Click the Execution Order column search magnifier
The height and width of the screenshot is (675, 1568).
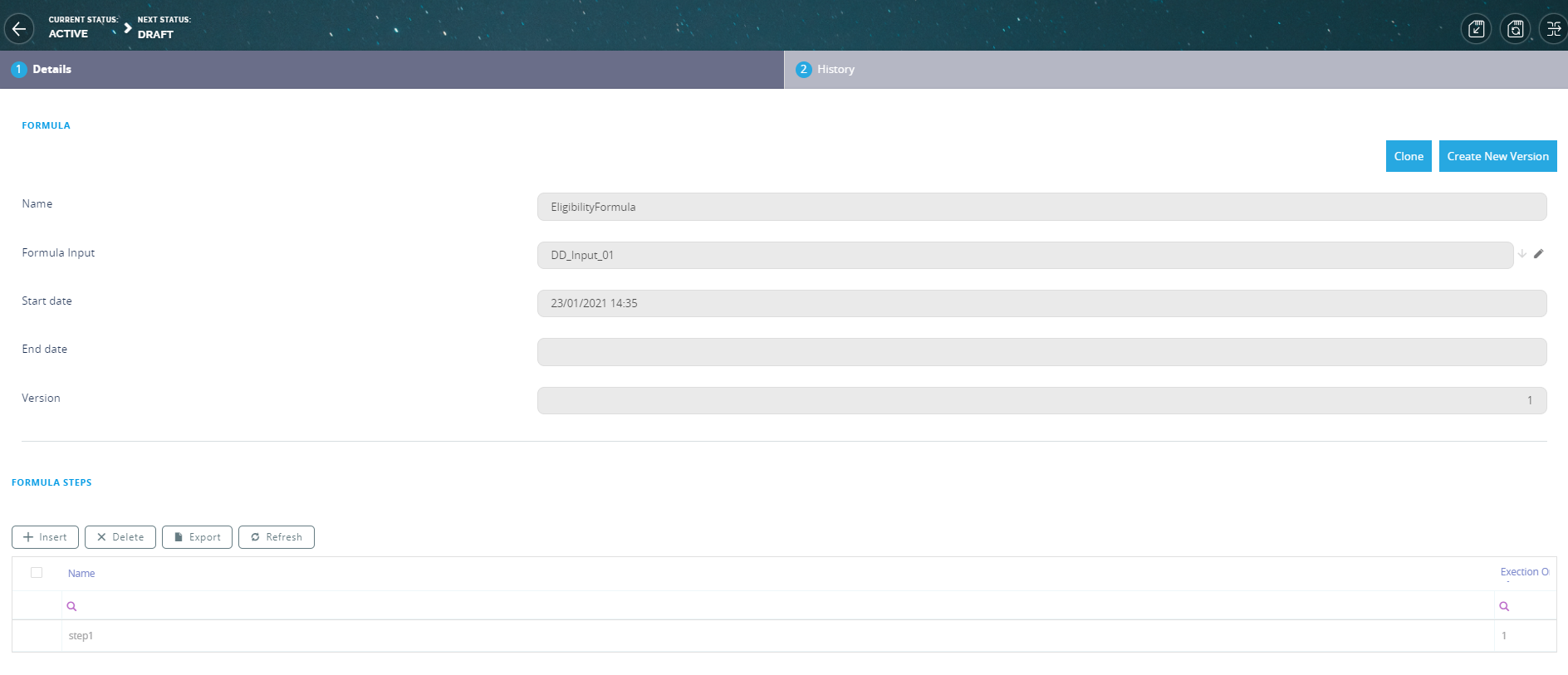(x=1504, y=606)
